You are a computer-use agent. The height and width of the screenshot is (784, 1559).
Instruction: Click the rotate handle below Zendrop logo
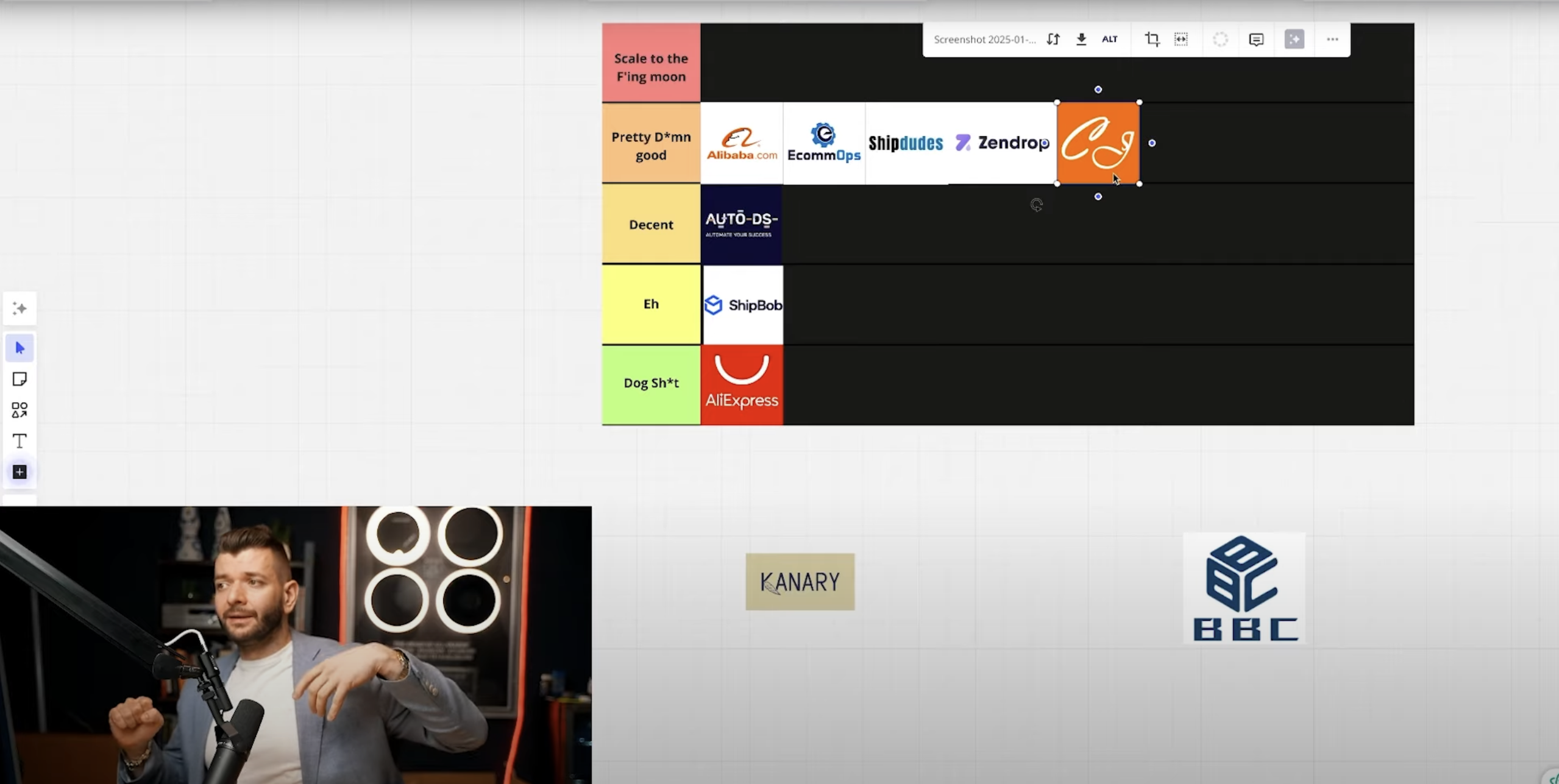pos(1036,205)
